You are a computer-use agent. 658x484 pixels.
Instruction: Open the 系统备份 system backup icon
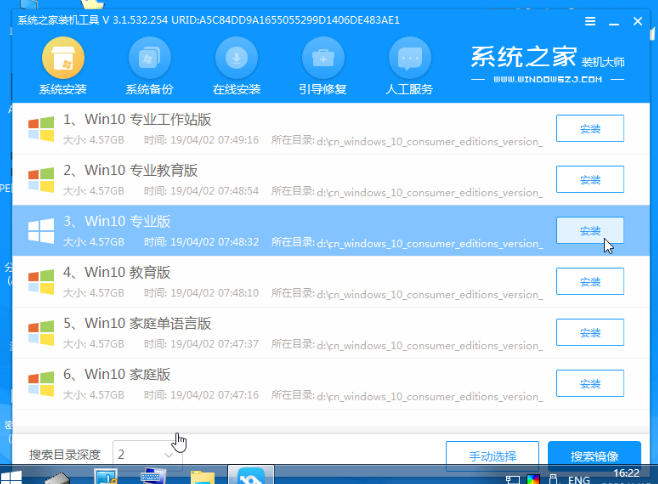pyautogui.click(x=150, y=58)
